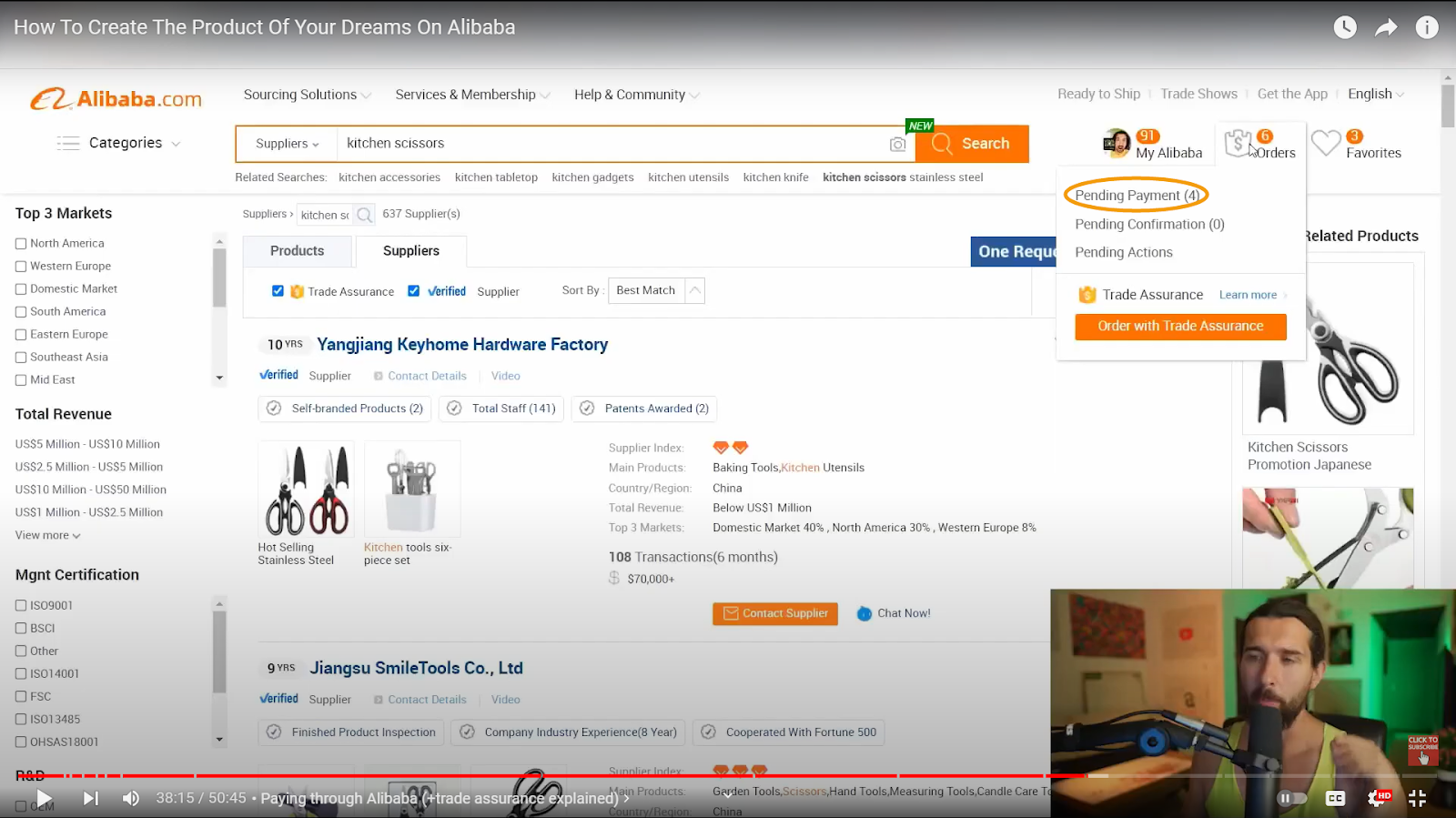Exit full screen mode

(1418, 798)
